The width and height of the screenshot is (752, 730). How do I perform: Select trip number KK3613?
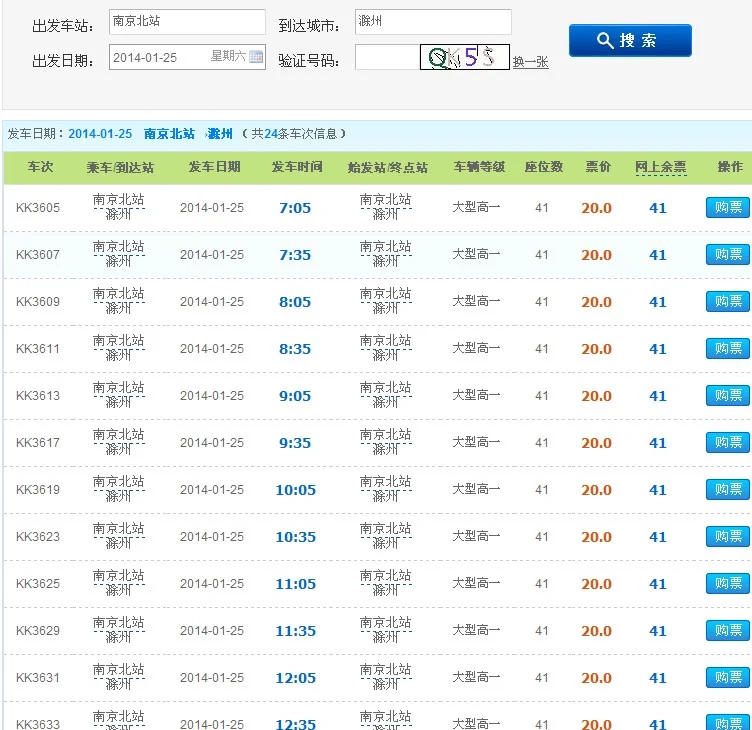tap(38, 396)
